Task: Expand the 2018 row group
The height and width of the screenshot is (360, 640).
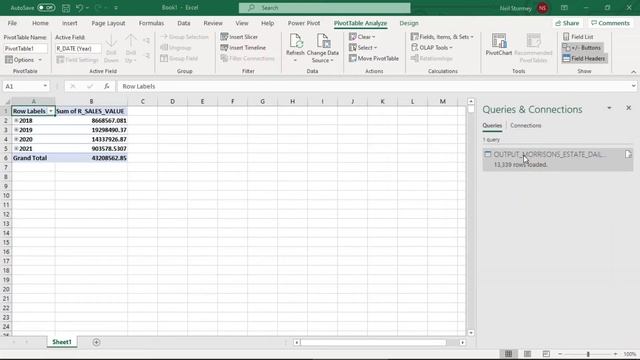Action: (16, 120)
